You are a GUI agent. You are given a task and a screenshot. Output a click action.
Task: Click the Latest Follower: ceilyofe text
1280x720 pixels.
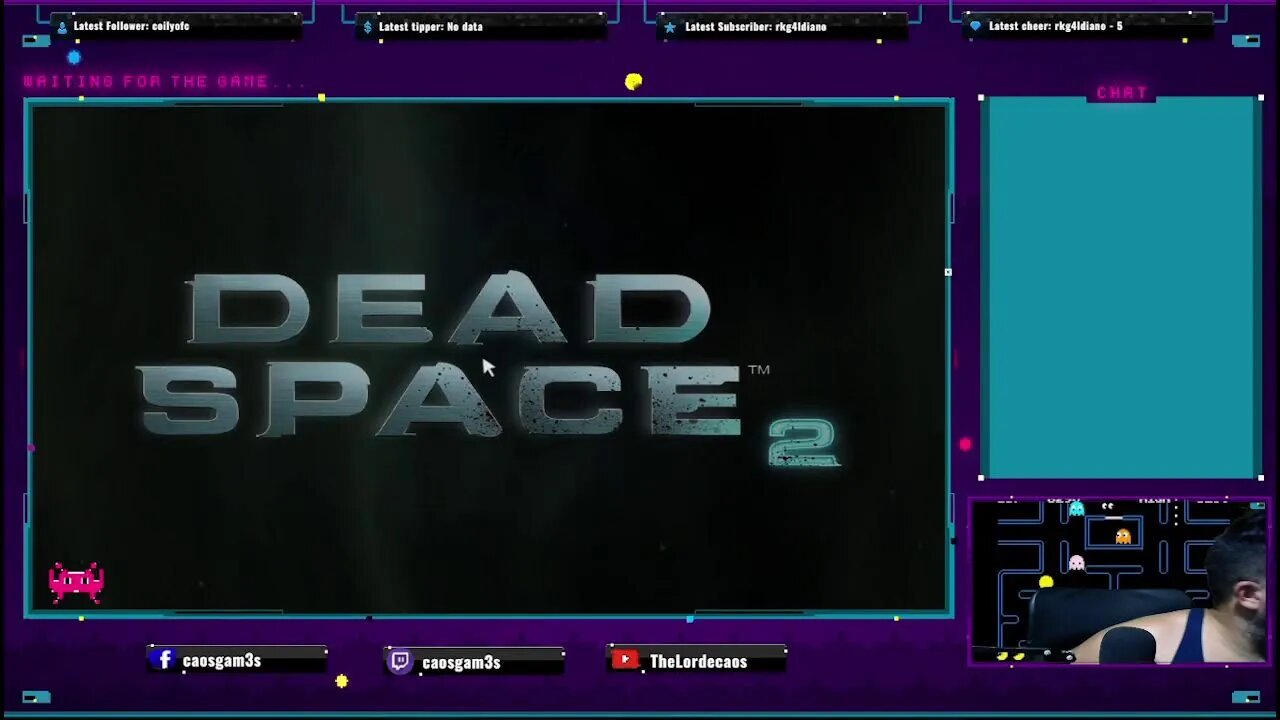tap(131, 26)
